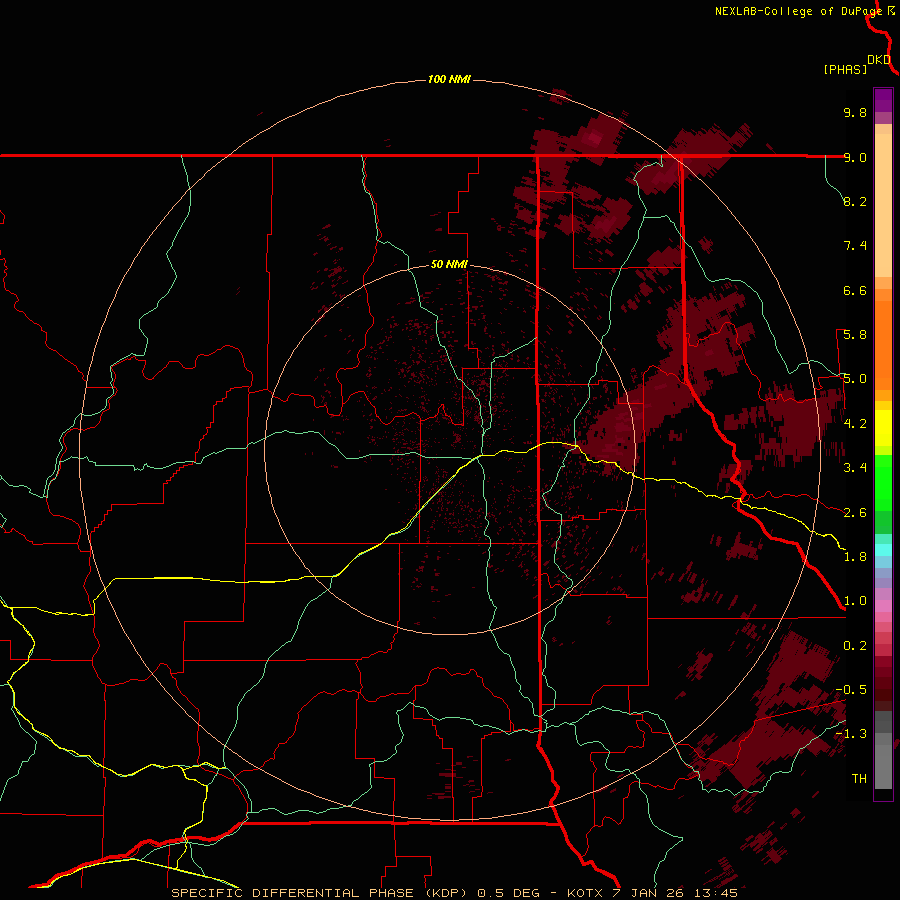Click the -1.3 value on color scale
This screenshot has height=900, width=900.
[x=851, y=734]
